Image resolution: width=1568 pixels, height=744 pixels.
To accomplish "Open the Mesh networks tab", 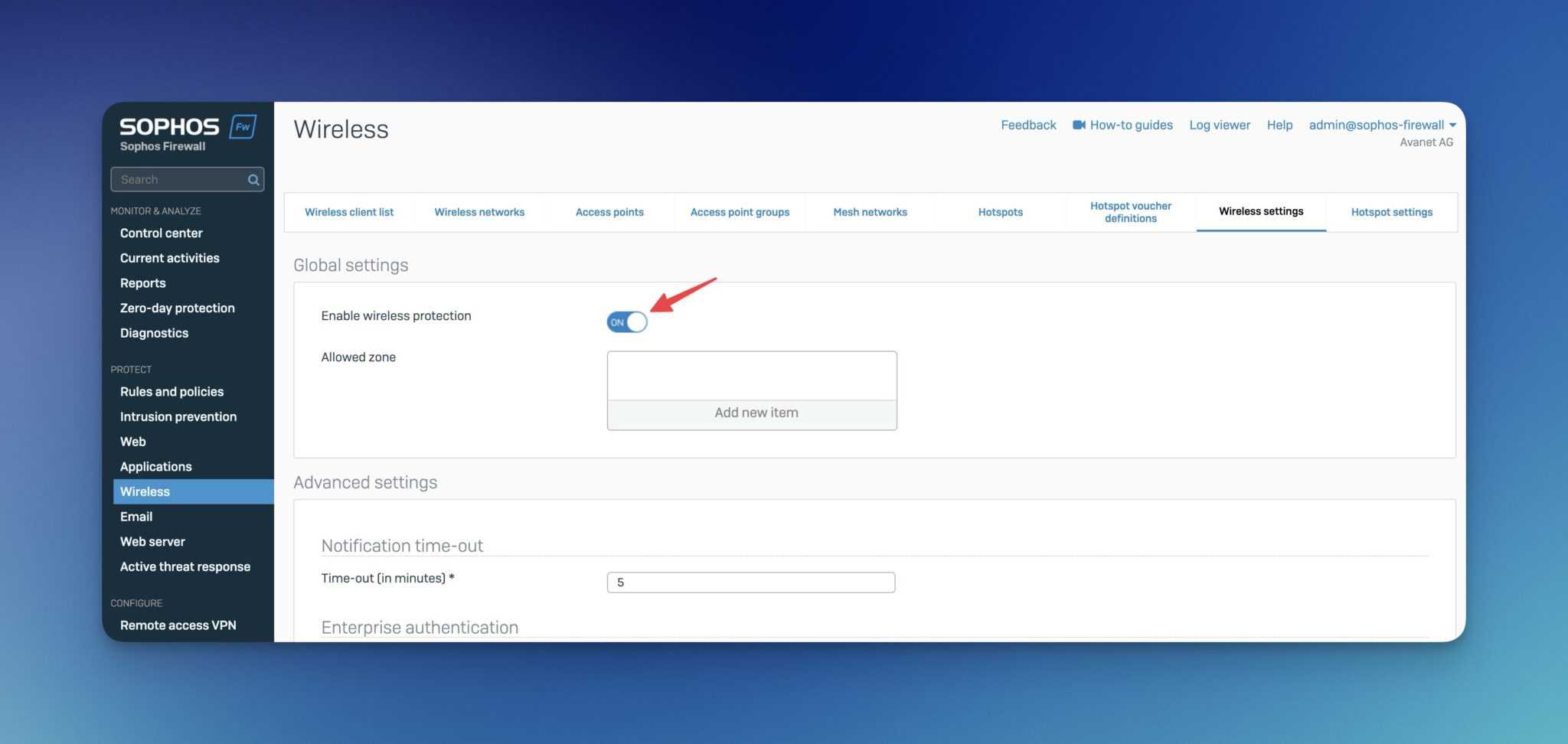I will pyautogui.click(x=870, y=212).
